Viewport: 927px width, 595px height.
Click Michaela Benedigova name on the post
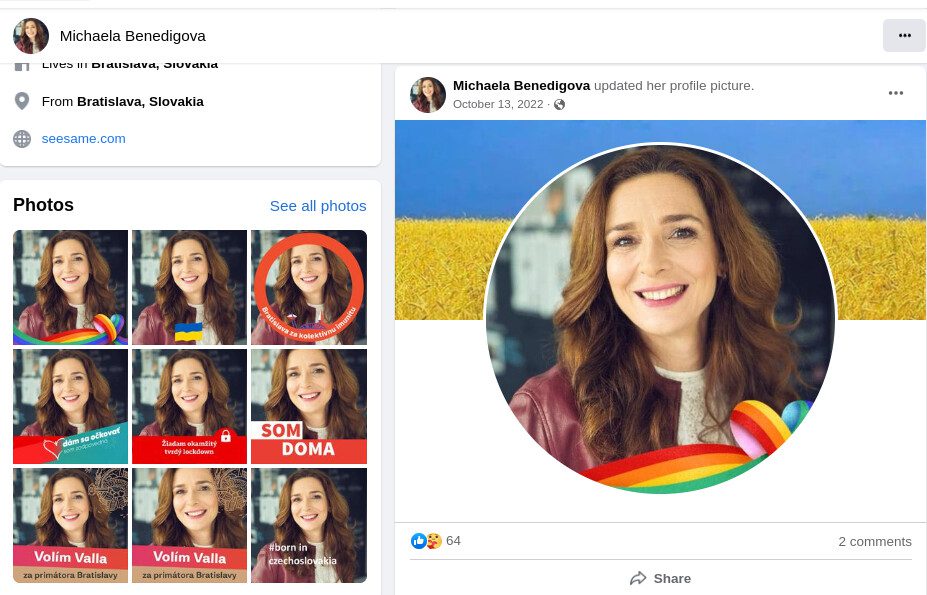tap(521, 86)
